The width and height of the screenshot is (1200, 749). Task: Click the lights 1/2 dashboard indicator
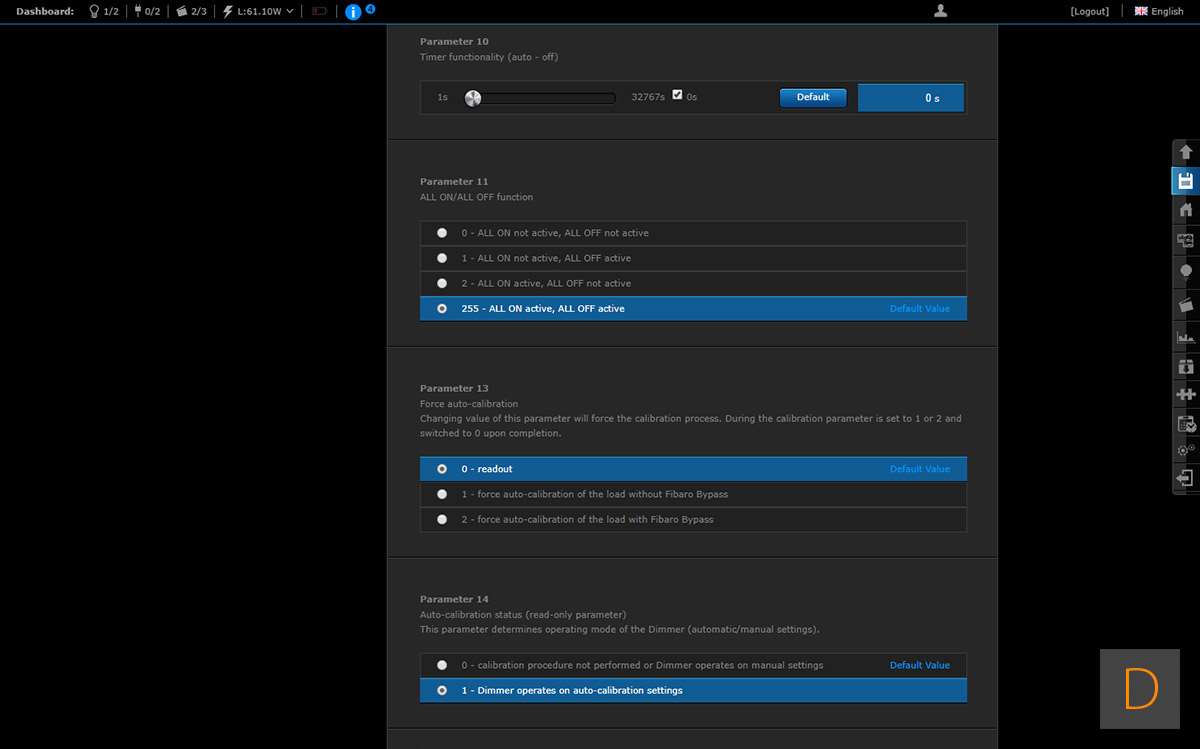(104, 11)
